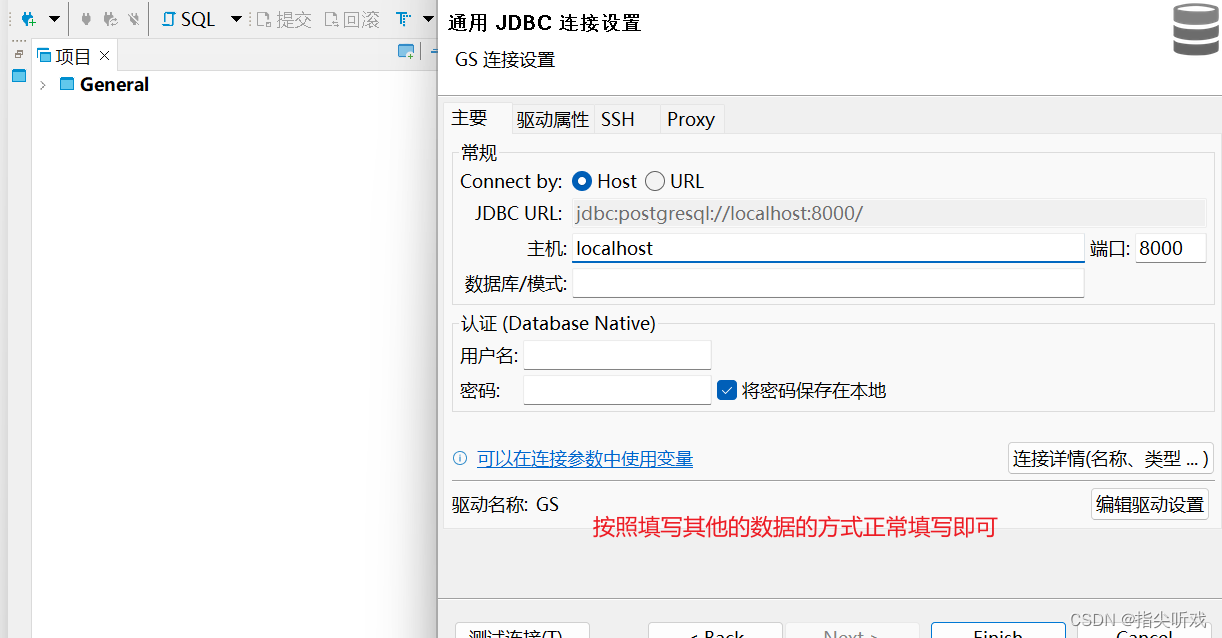1222x638 pixels.
Task: Click the Reconnect icon in the toolbar
Action: point(110,18)
